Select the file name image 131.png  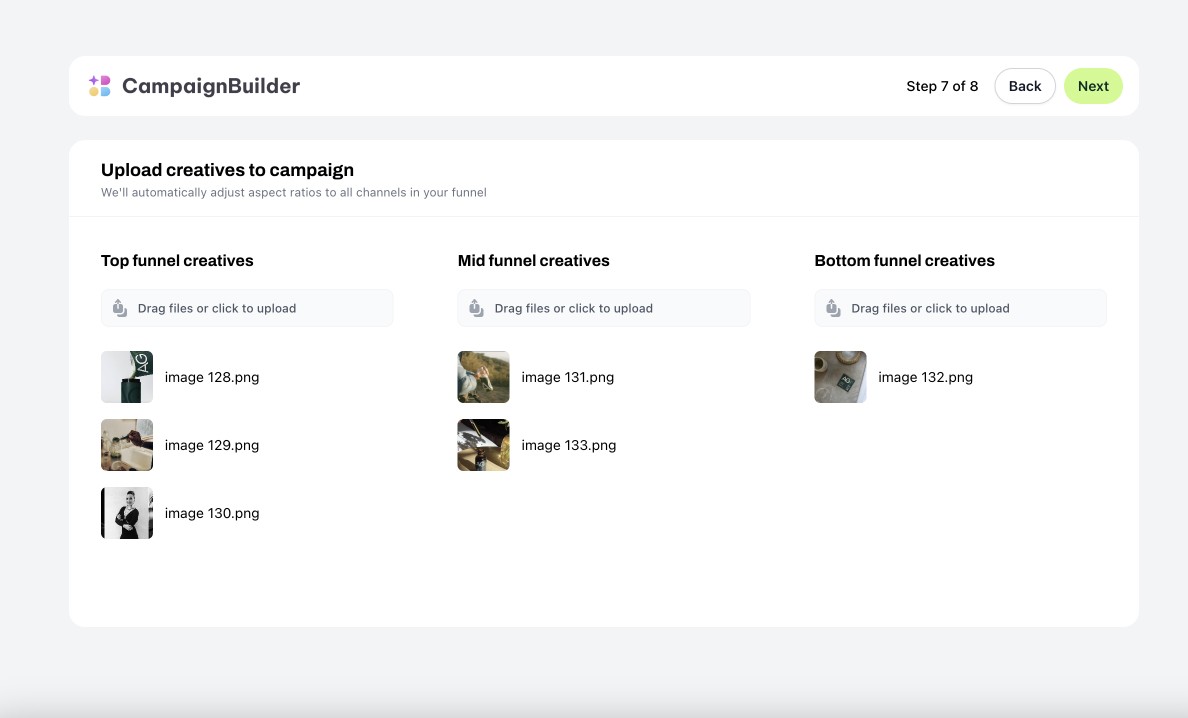[568, 377]
